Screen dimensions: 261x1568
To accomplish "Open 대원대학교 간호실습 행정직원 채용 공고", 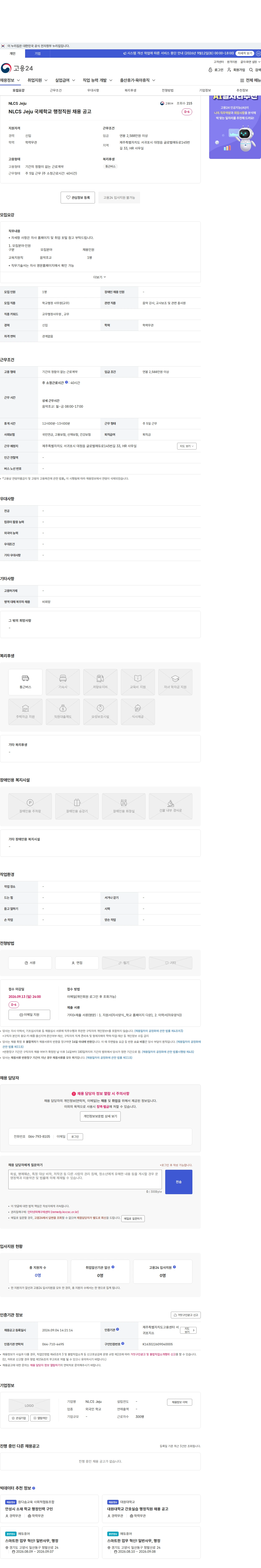I will [137, 1509].
